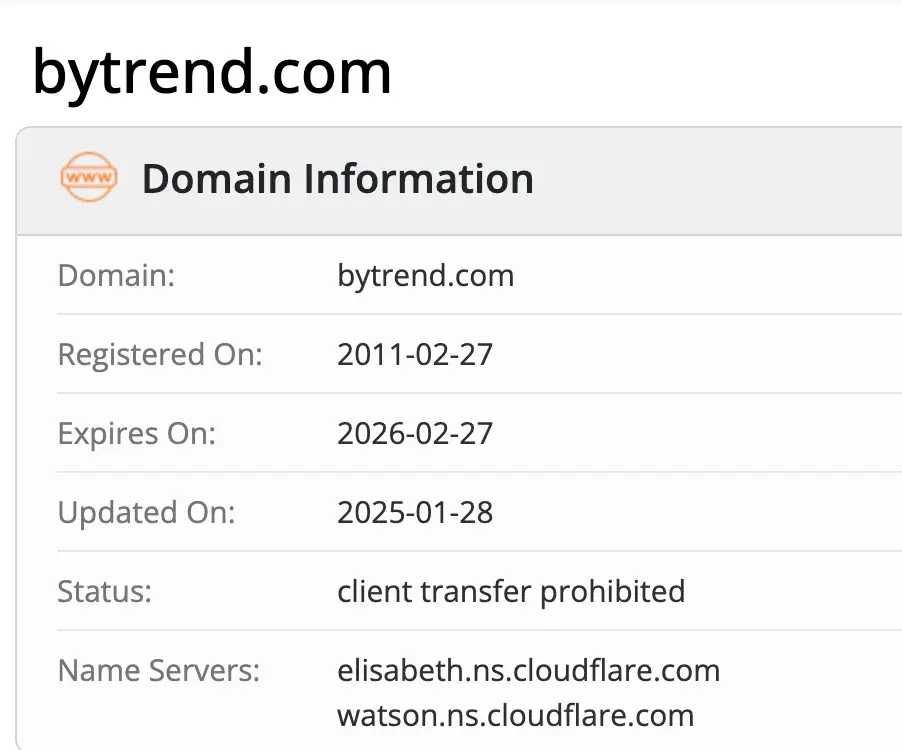The width and height of the screenshot is (902, 750).
Task: Click the 'Updated On:' label
Action: pos(146,512)
